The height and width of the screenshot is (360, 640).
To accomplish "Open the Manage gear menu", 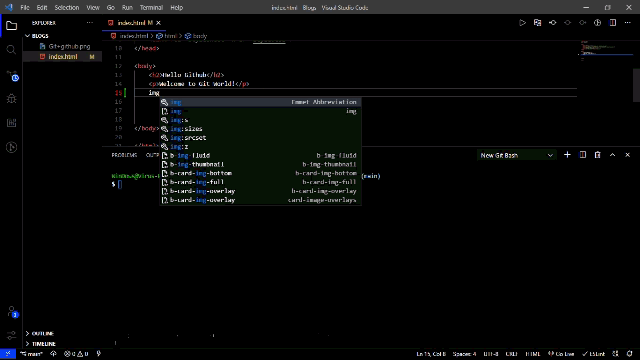I will coord(11,336).
